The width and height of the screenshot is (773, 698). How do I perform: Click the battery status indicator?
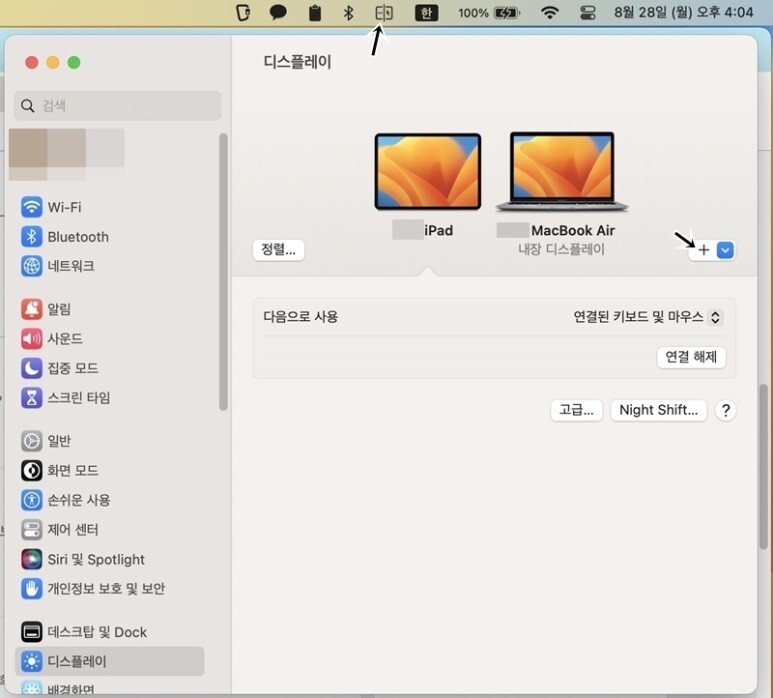(489, 13)
